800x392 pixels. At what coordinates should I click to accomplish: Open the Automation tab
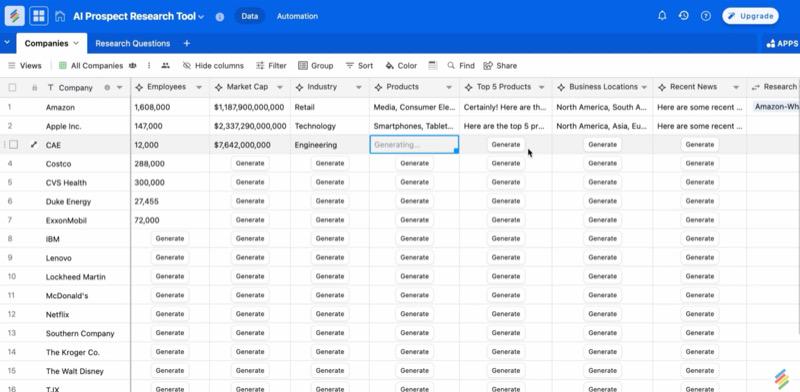click(297, 16)
